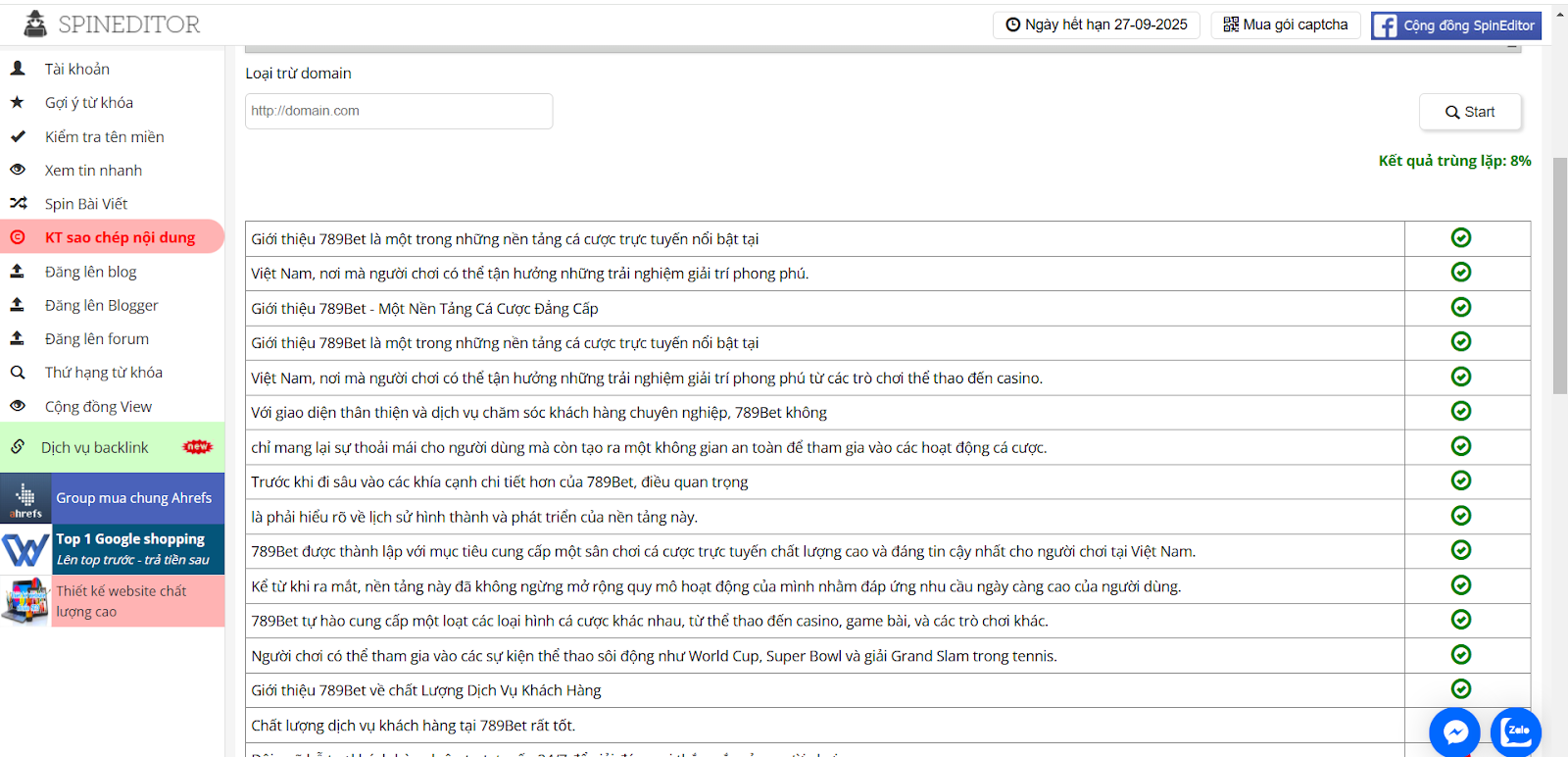The width and height of the screenshot is (1568, 757).
Task: Click check icon for 'Một Nền Tảng Cá Cược Đẳng Cấp' row
Action: 1461,307
